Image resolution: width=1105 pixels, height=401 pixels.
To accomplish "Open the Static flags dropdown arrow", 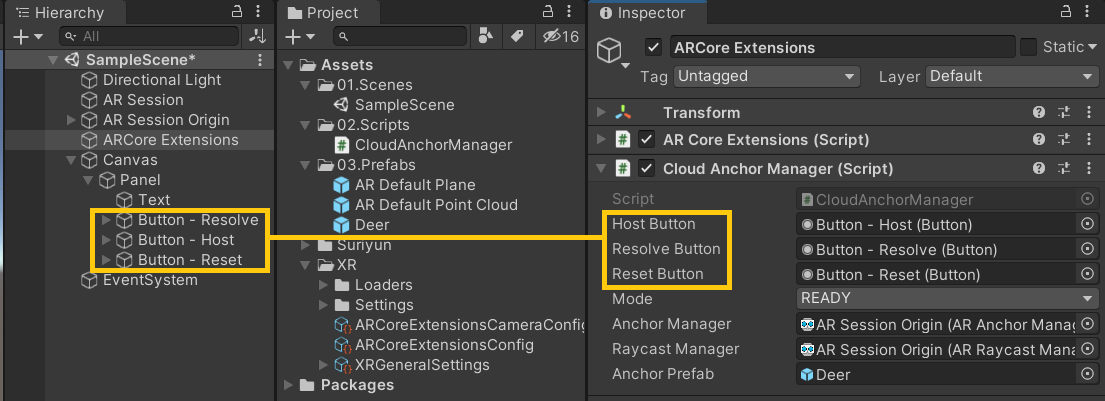I will (x=1093, y=47).
